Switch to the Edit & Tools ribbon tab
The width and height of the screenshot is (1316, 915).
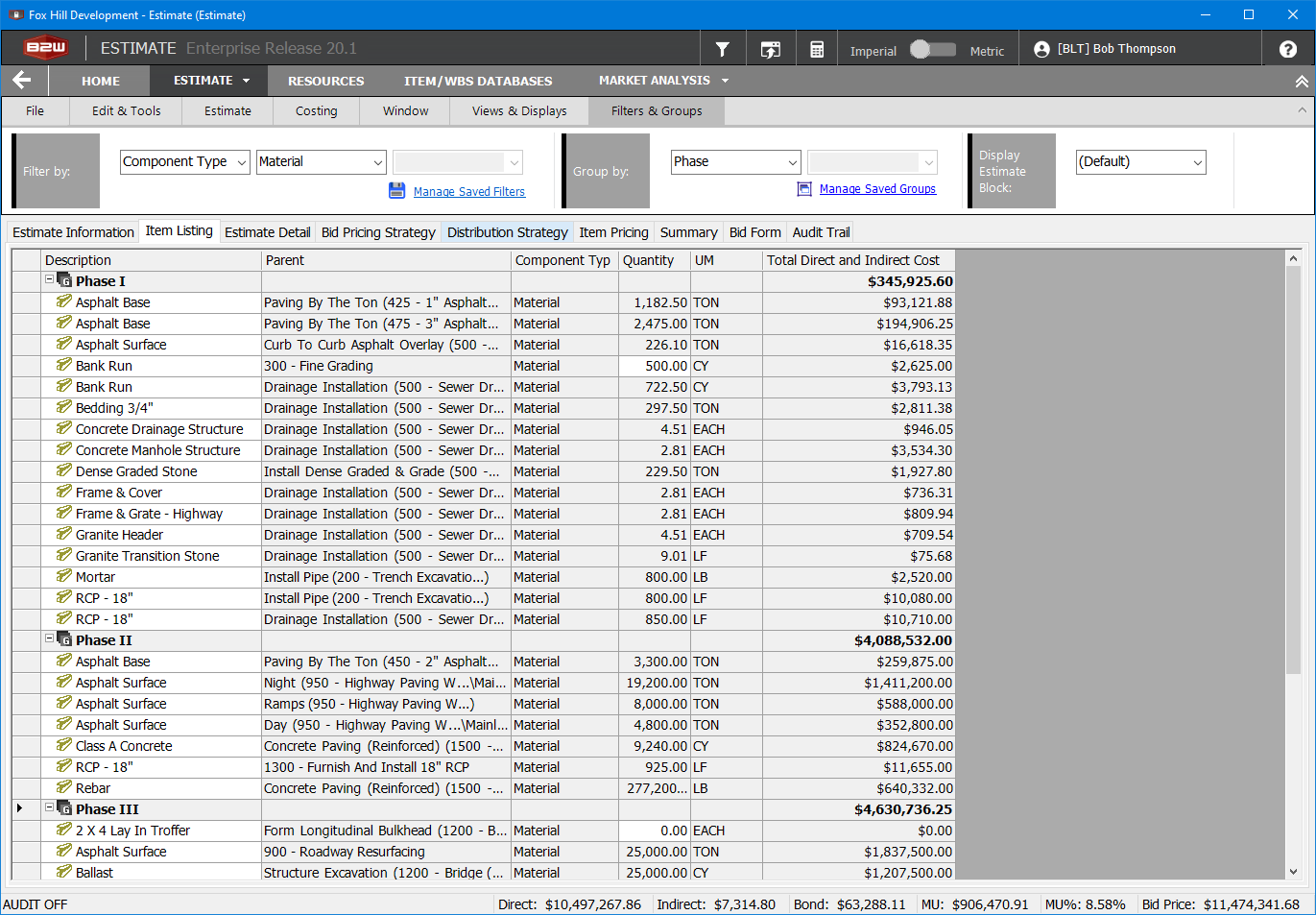click(x=127, y=111)
